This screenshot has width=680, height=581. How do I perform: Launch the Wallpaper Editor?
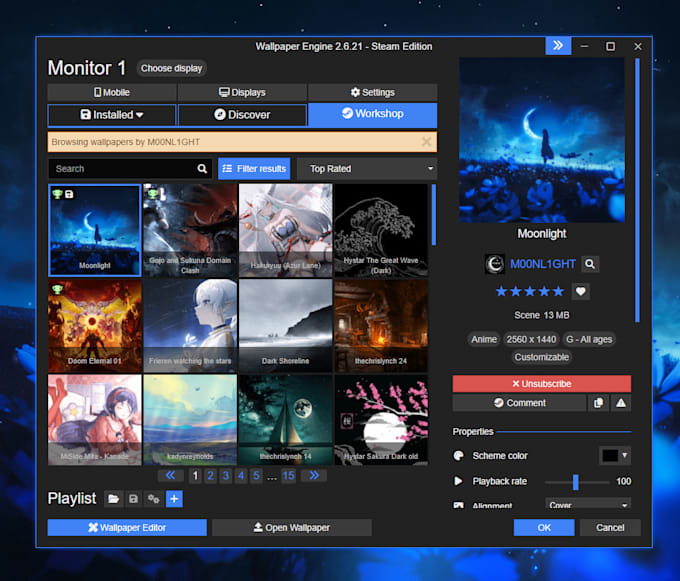coord(127,528)
